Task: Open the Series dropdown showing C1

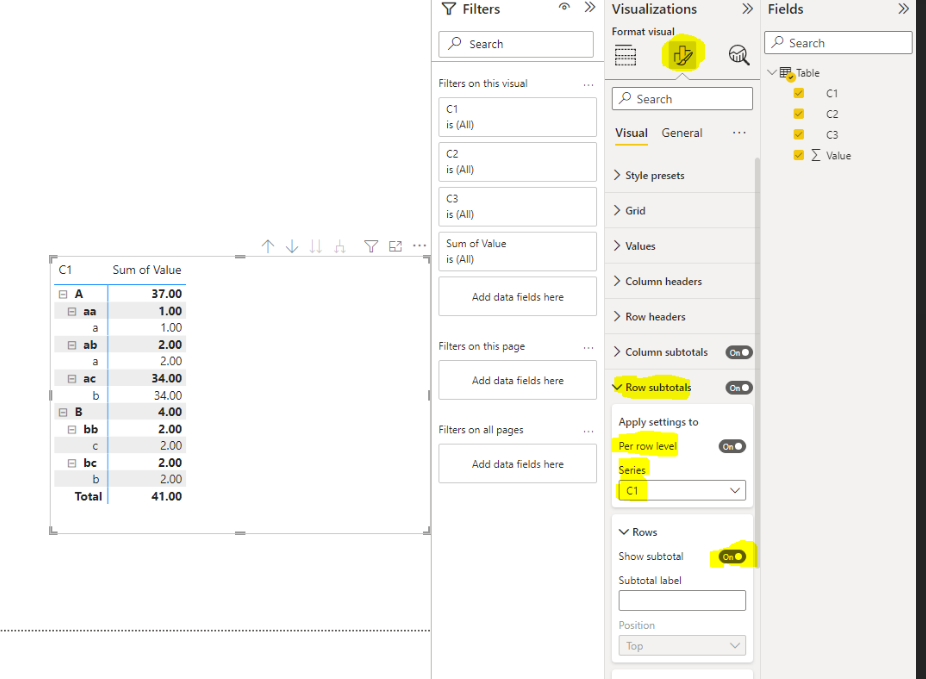Action: (682, 491)
